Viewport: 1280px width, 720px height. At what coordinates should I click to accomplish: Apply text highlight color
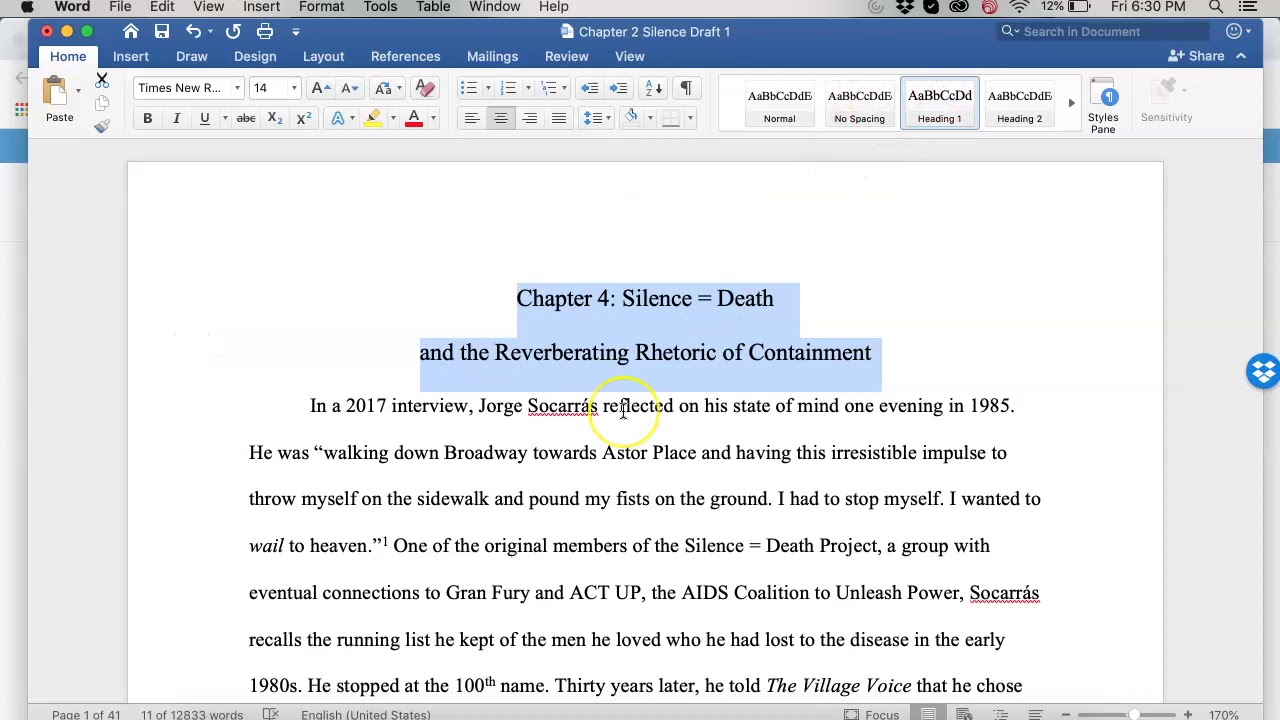[373, 118]
